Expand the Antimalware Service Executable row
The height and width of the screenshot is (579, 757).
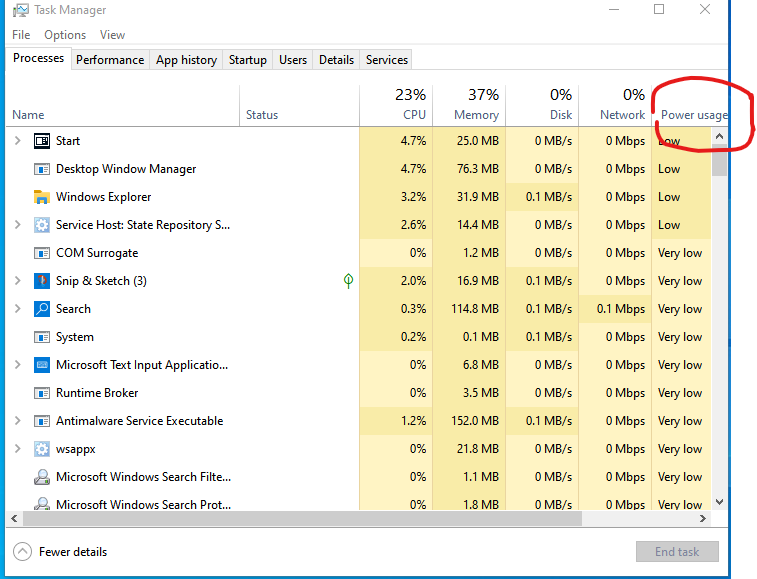click(18, 421)
